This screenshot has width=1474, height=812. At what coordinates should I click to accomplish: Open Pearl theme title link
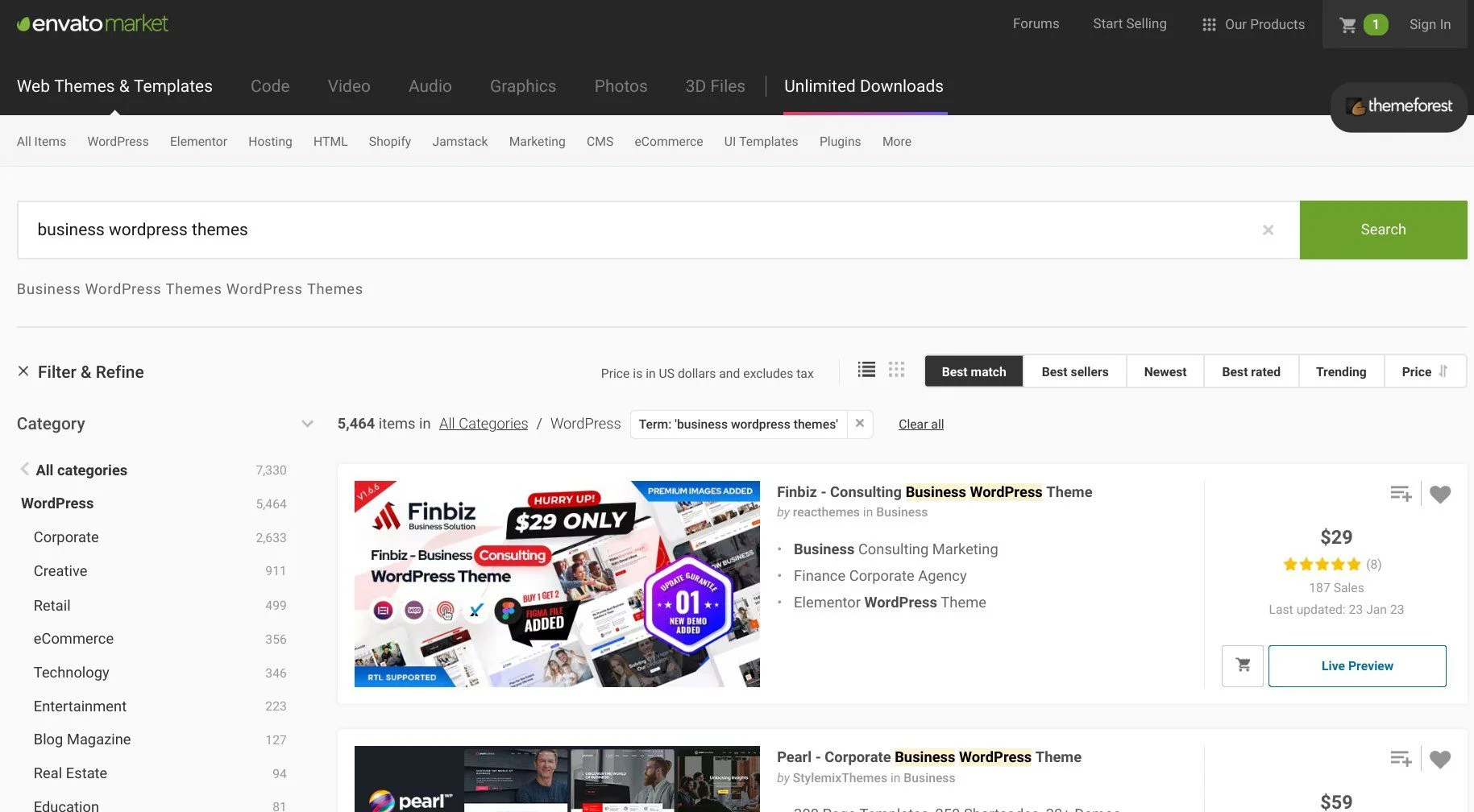pyautogui.click(x=928, y=757)
